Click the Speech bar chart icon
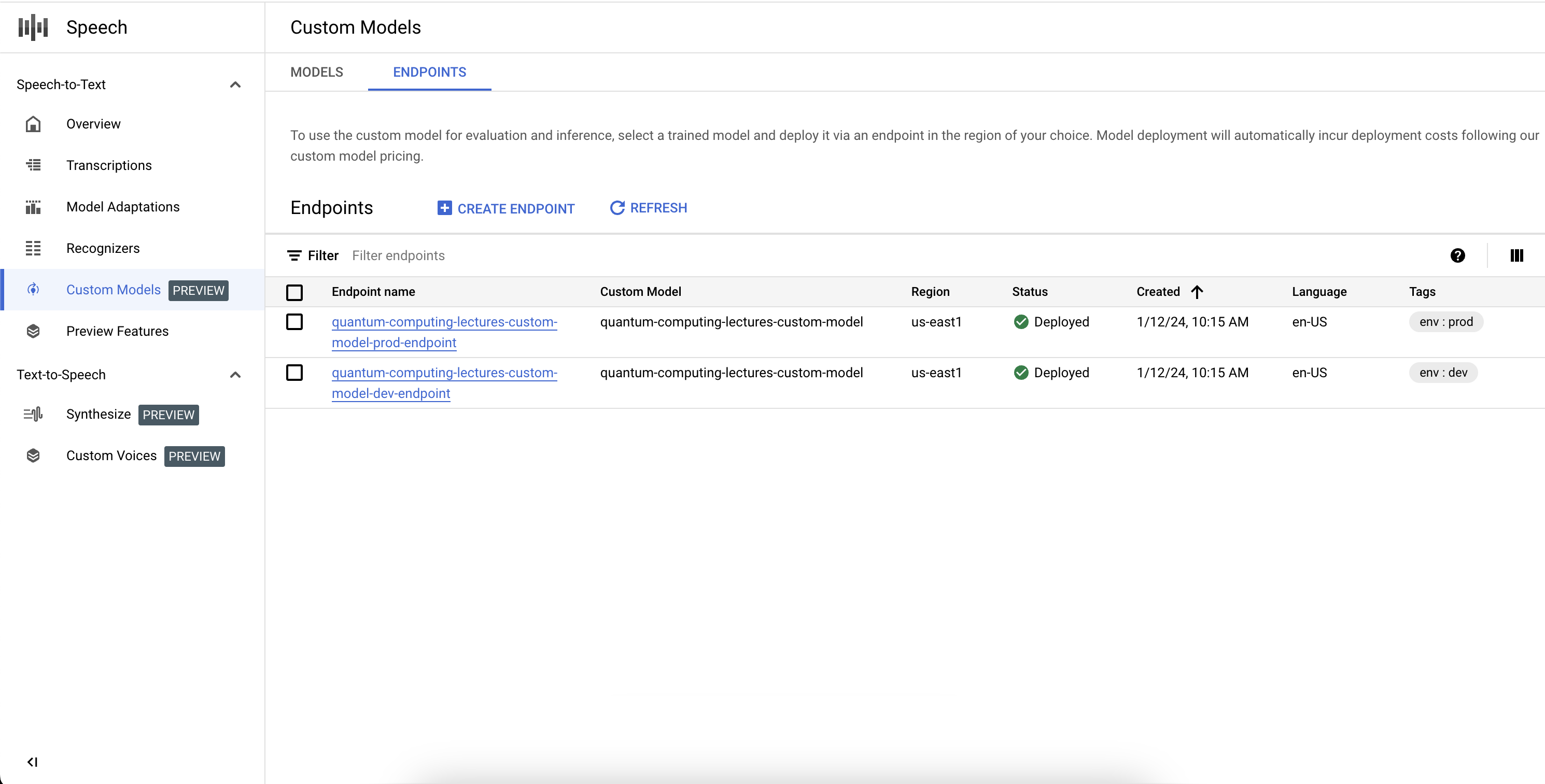 [x=36, y=27]
